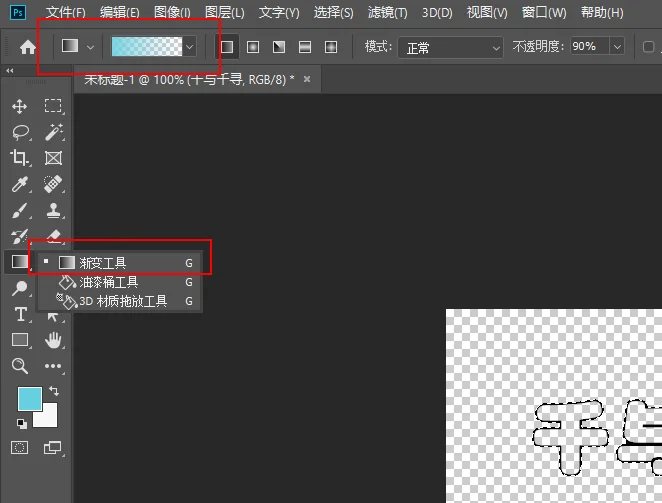Image resolution: width=662 pixels, height=503 pixels.
Task: Select the Eyedropper tool
Action: click(x=19, y=184)
